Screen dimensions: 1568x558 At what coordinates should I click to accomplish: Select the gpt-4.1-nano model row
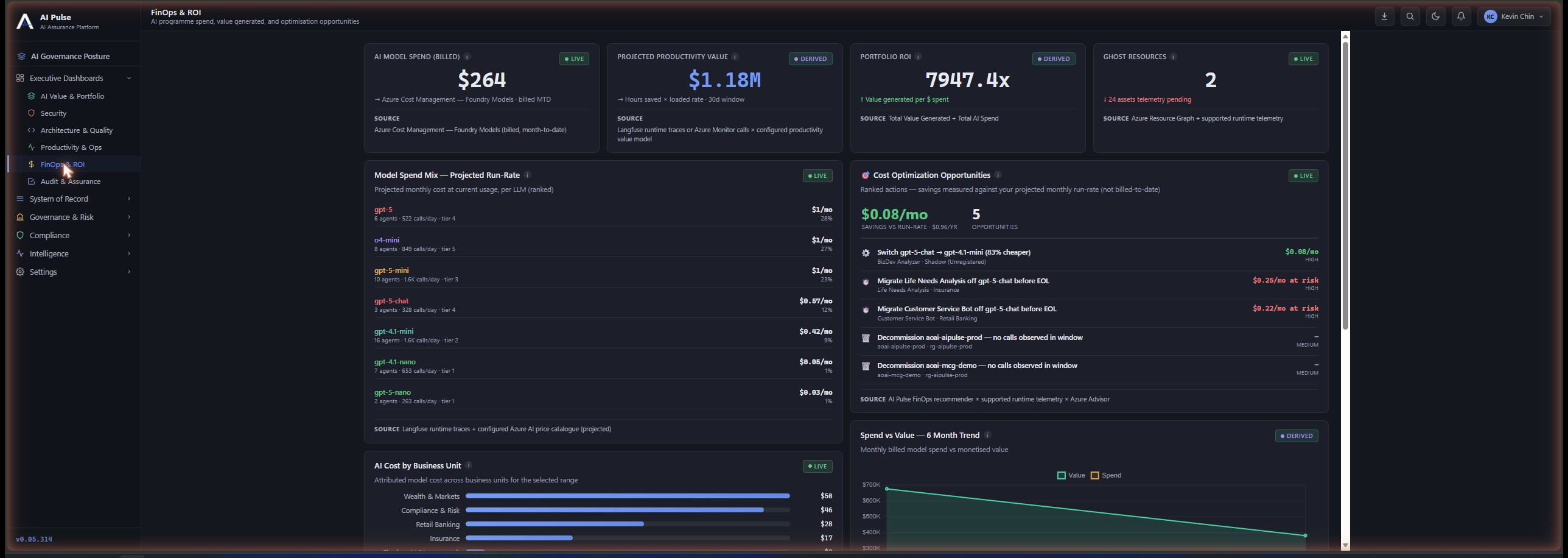[603, 366]
